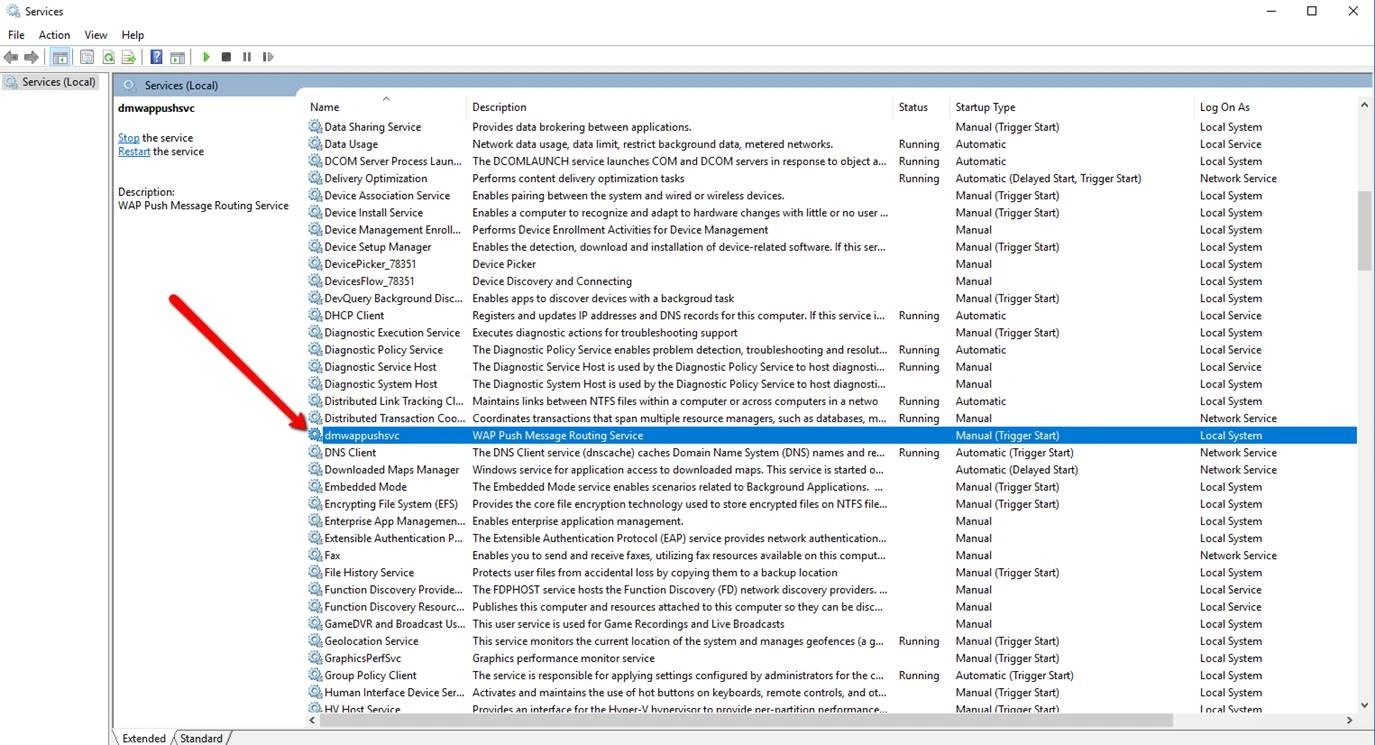Sort list by Status column header
This screenshot has width=1375, height=745.
point(912,107)
